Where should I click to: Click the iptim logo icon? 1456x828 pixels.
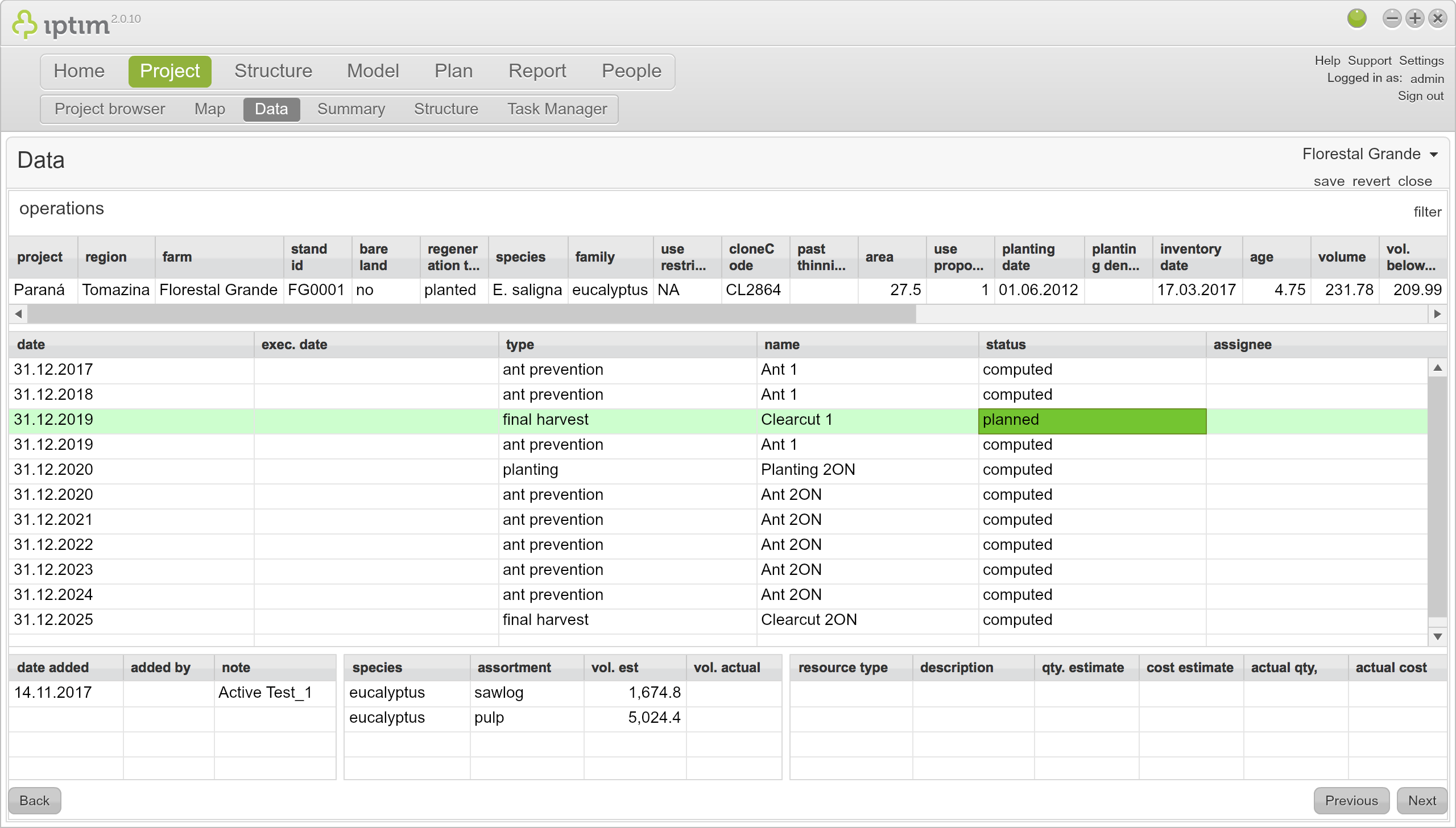[24, 24]
